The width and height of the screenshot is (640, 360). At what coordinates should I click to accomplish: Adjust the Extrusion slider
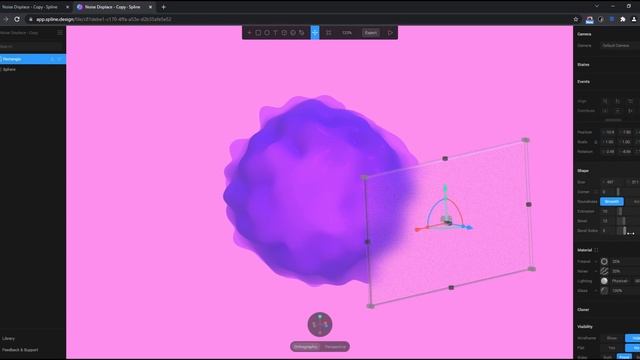coord(620,211)
